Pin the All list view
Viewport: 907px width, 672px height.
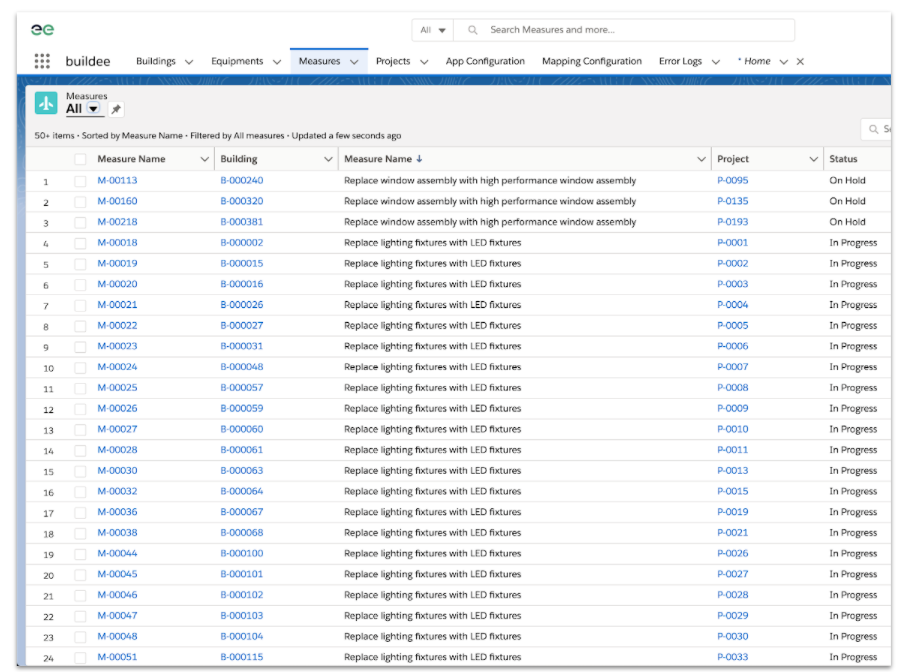tap(116, 109)
